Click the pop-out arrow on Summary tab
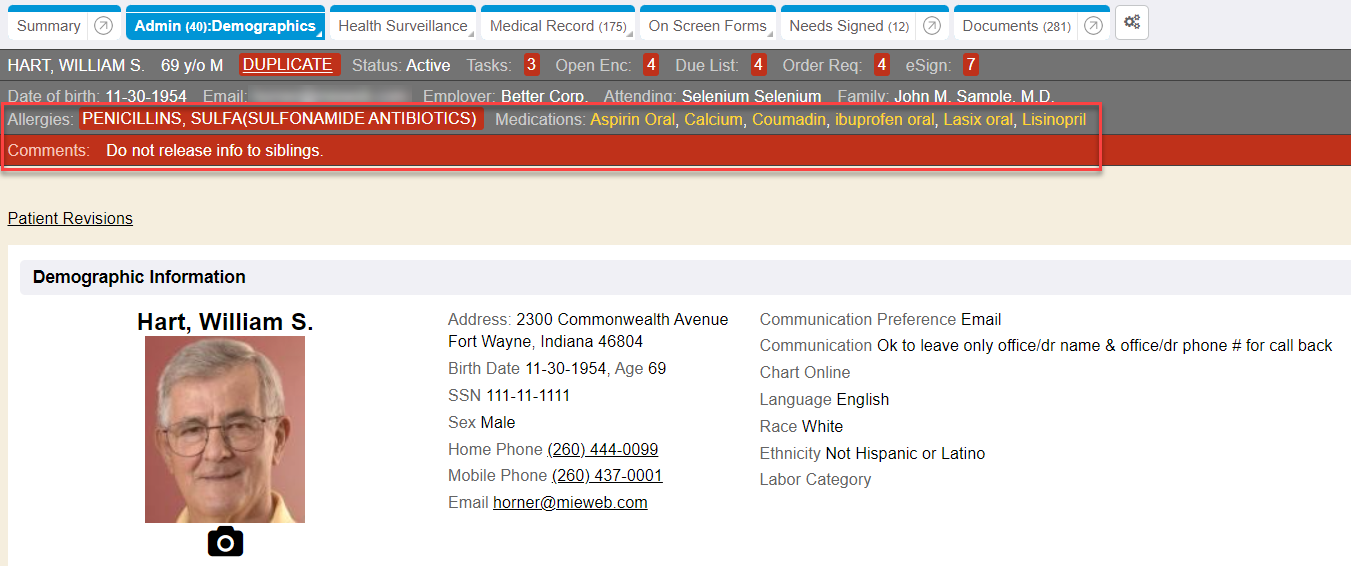 pyautogui.click(x=103, y=26)
